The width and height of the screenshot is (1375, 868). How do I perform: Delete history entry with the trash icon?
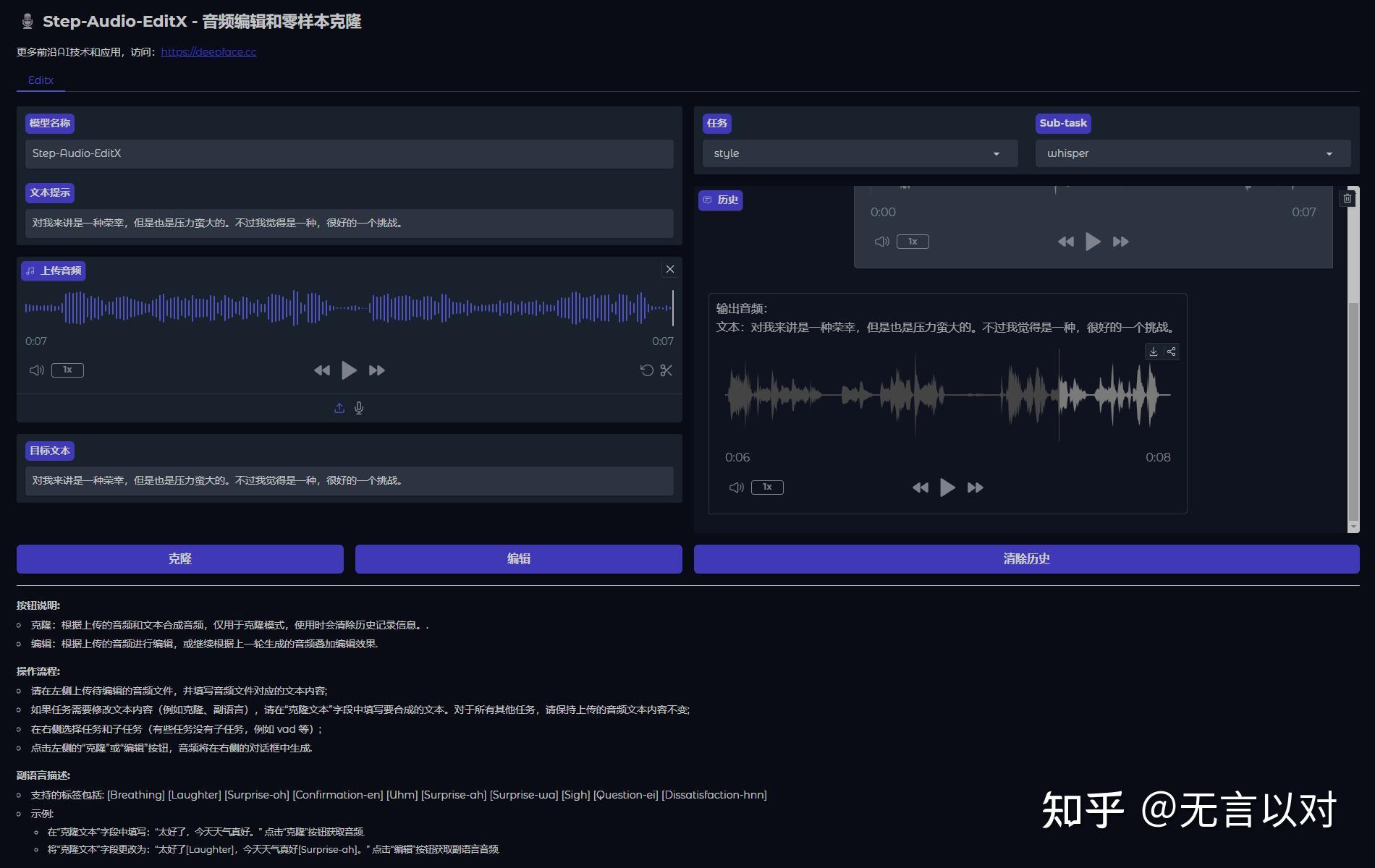coord(1347,198)
